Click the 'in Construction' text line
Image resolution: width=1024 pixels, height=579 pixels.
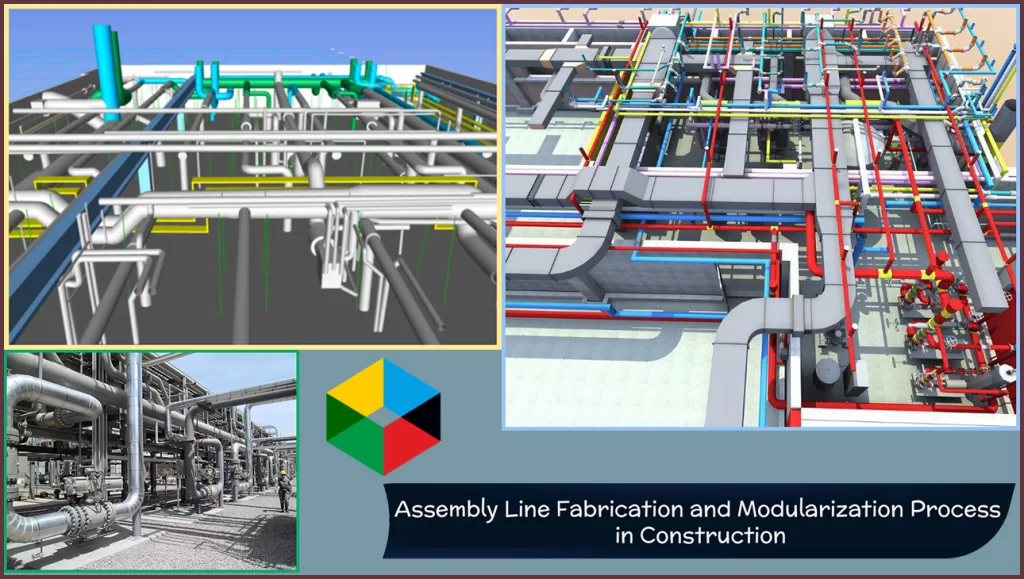[x=699, y=535]
